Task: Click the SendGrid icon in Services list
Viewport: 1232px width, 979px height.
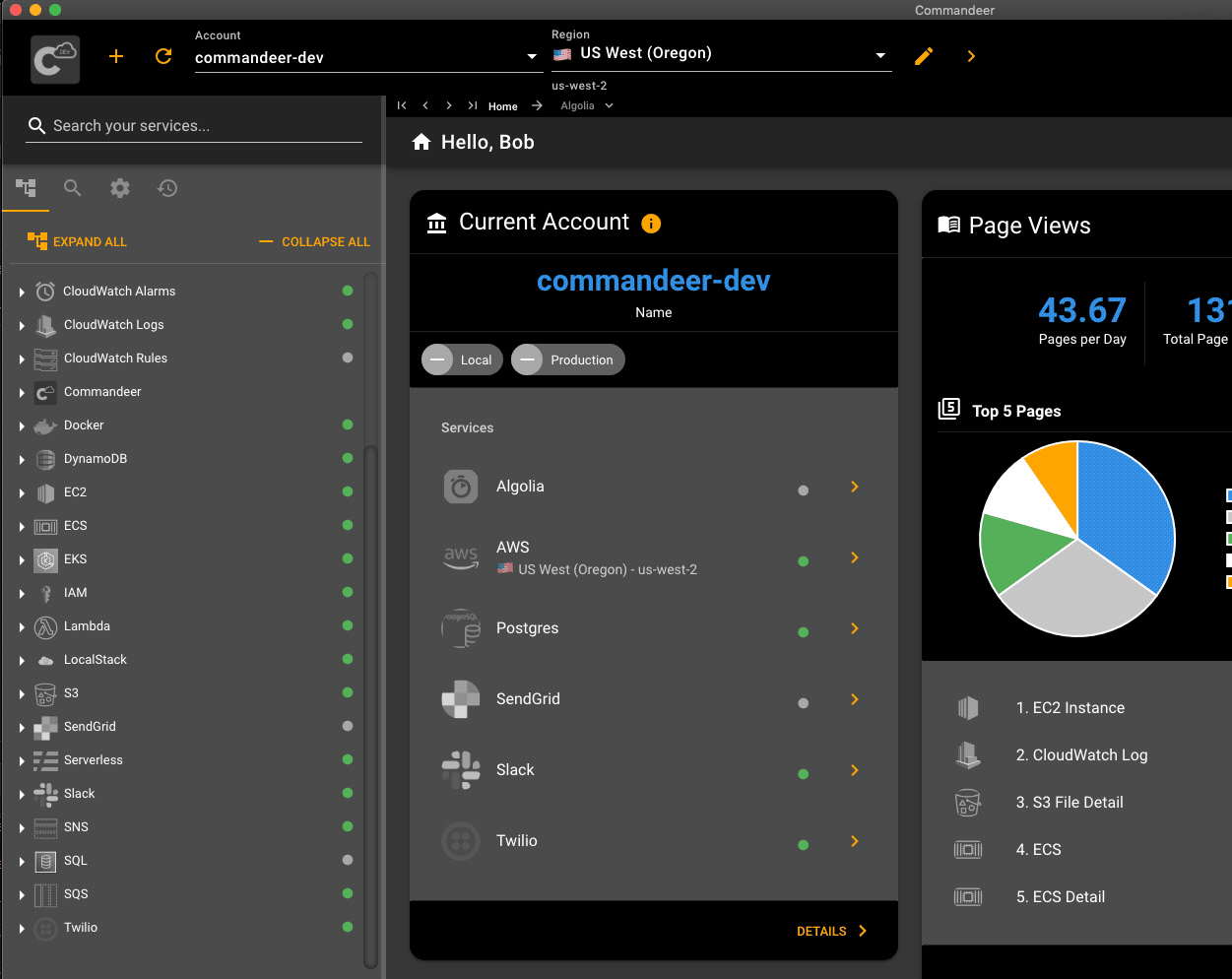Action: [461, 699]
